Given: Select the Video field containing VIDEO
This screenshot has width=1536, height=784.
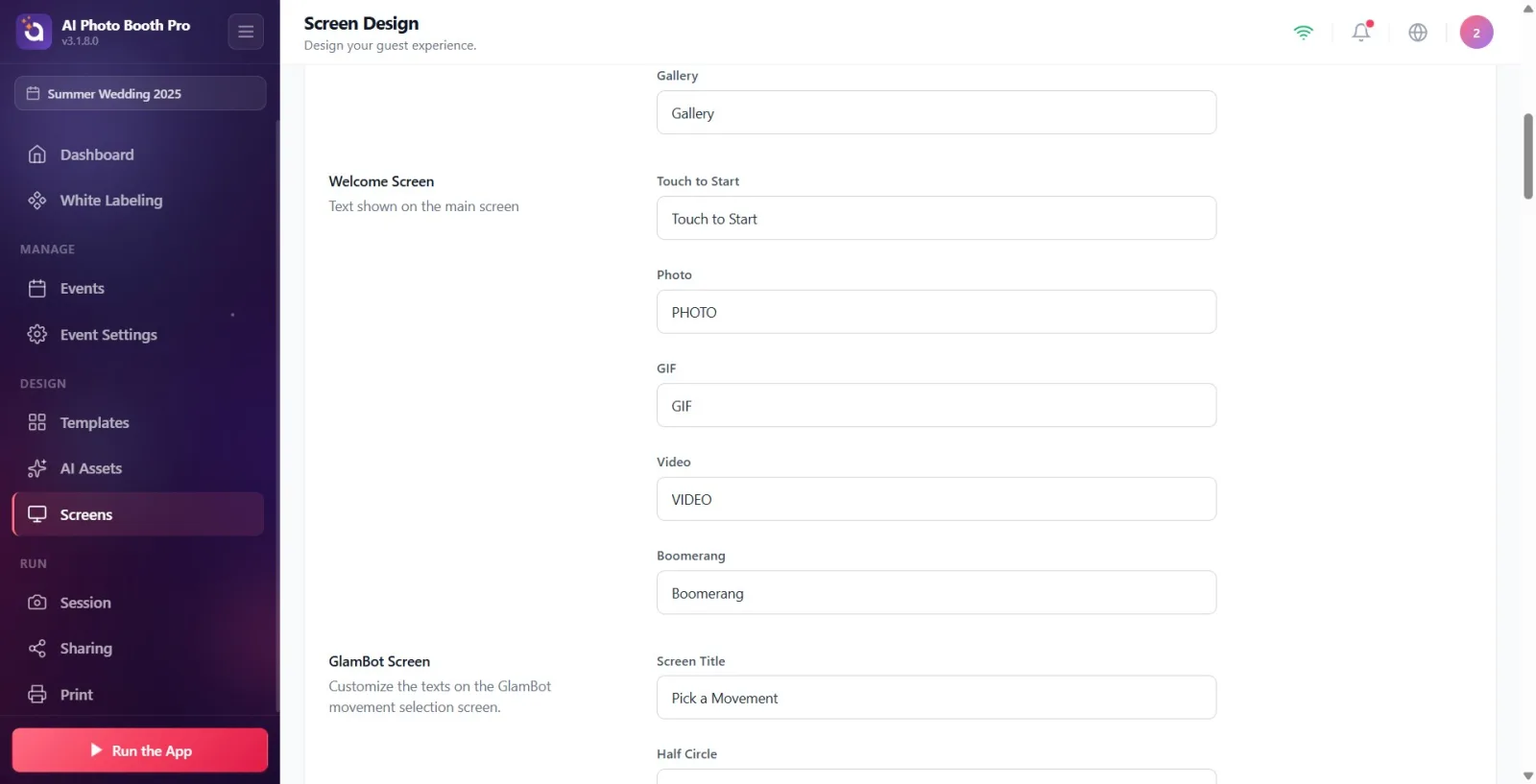Looking at the screenshot, I should coord(936,500).
